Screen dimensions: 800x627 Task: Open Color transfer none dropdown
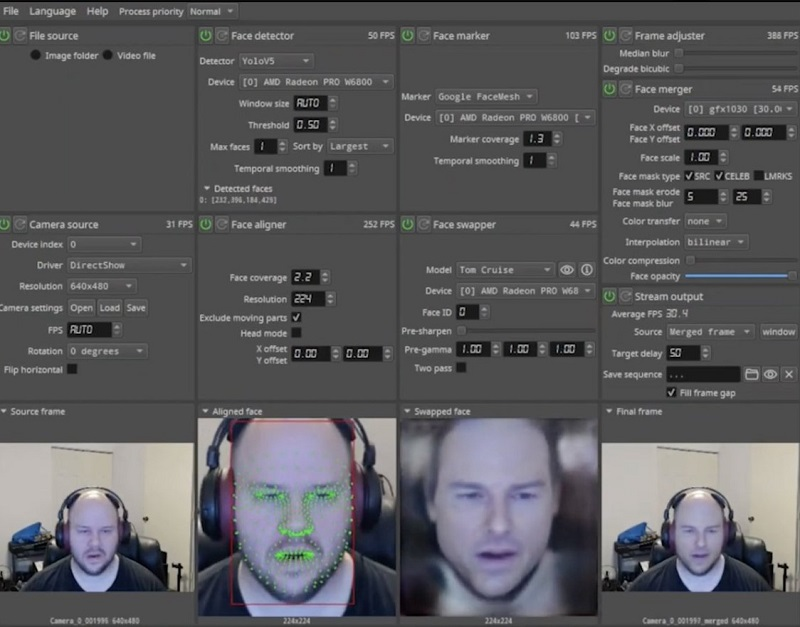tap(706, 221)
